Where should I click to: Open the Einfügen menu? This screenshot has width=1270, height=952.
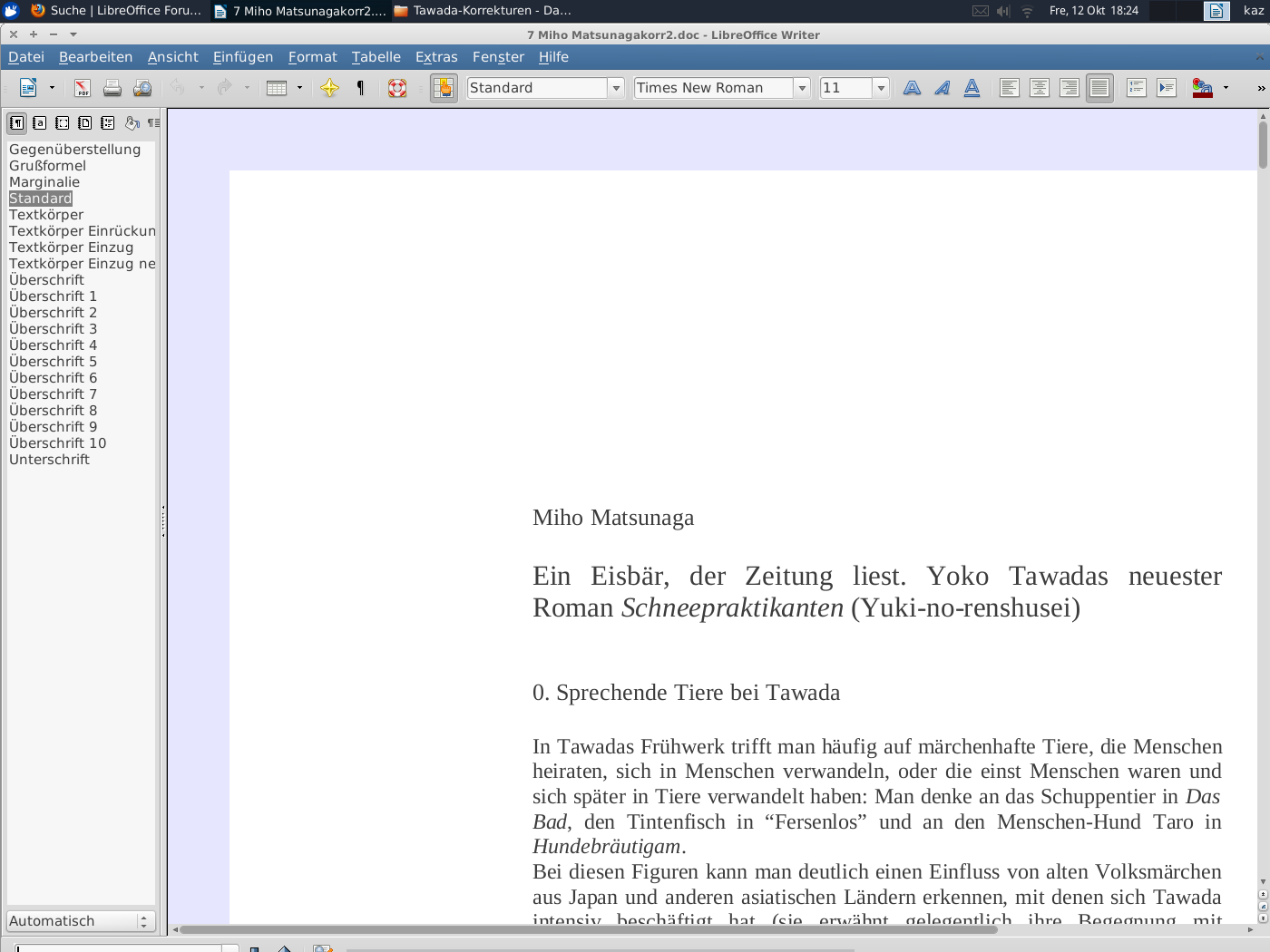click(243, 57)
